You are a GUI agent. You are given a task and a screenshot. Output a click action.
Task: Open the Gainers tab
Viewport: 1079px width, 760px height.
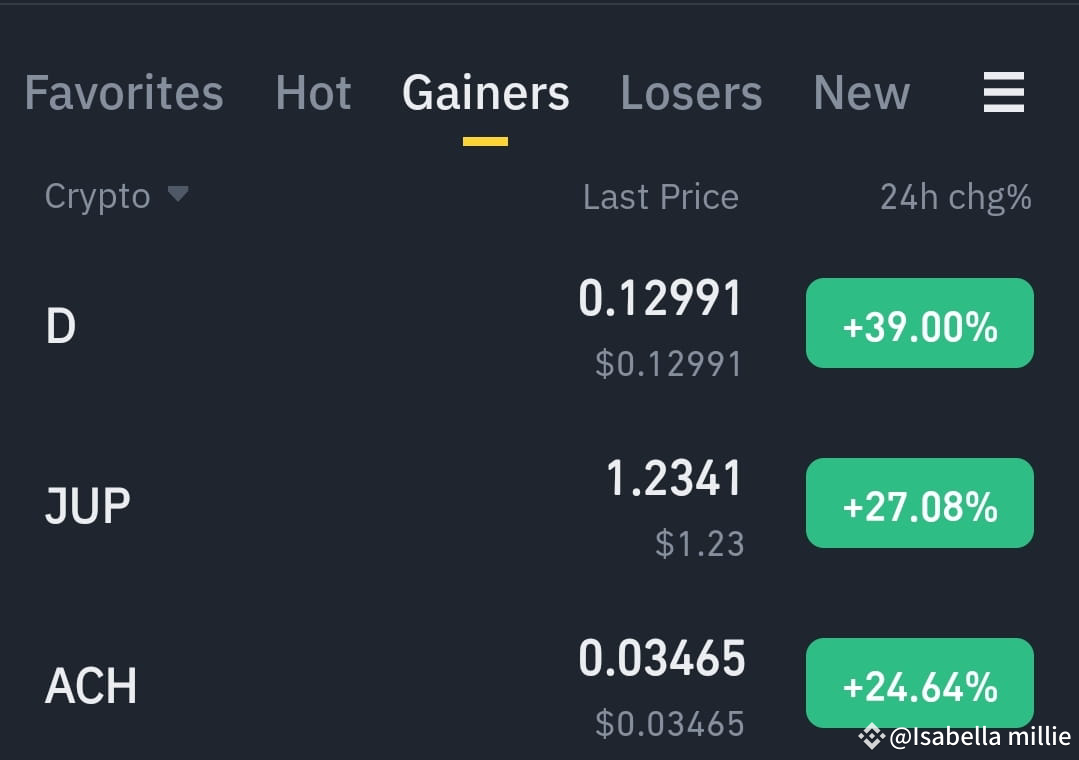(x=485, y=92)
